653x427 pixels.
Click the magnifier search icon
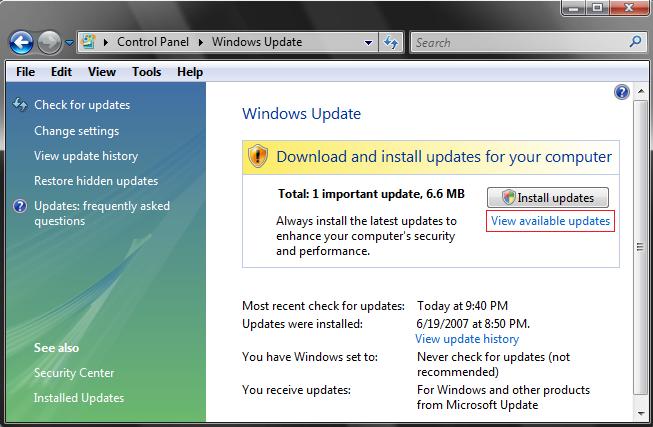[636, 41]
